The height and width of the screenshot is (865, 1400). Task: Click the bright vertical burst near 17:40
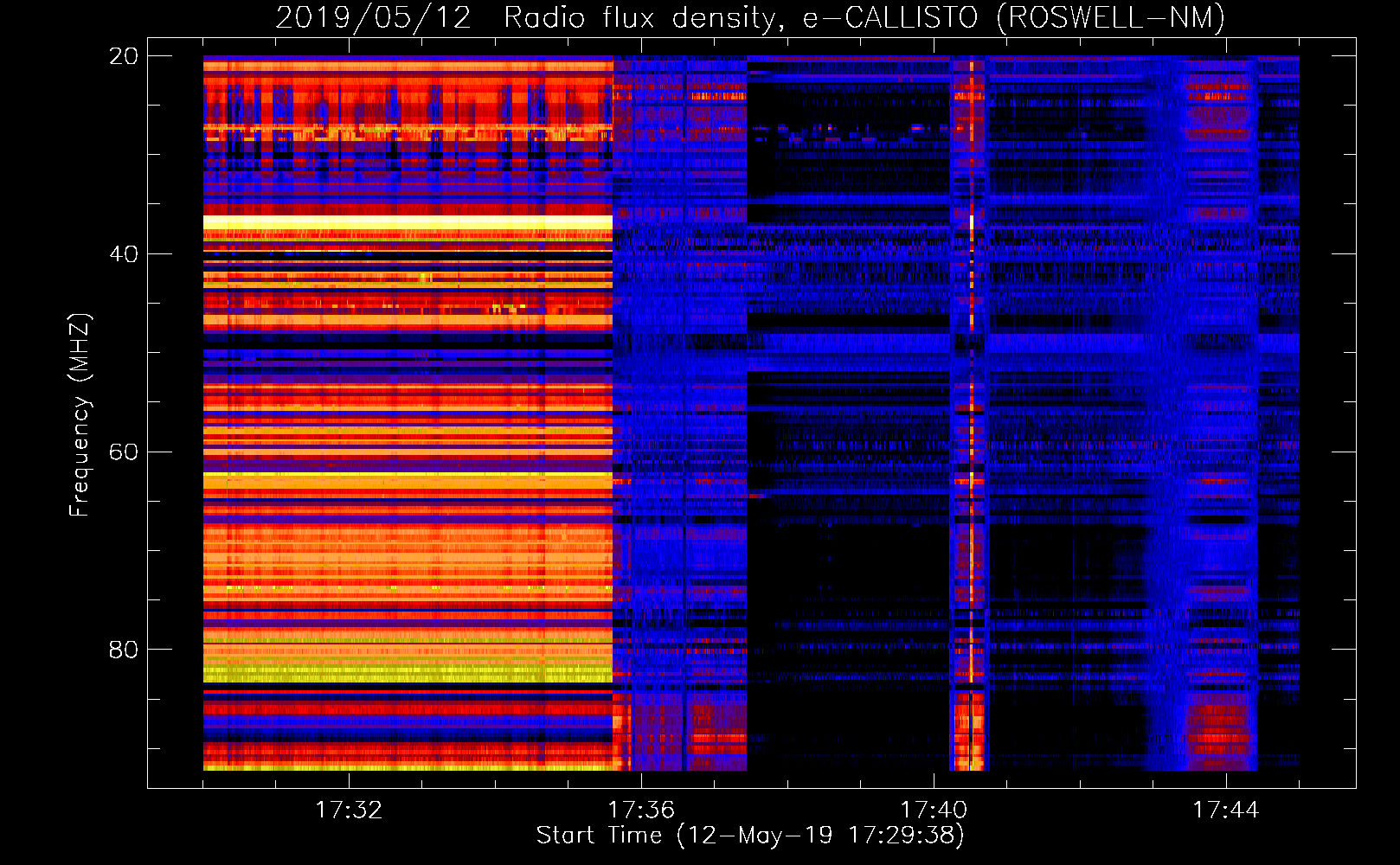click(x=971, y=413)
